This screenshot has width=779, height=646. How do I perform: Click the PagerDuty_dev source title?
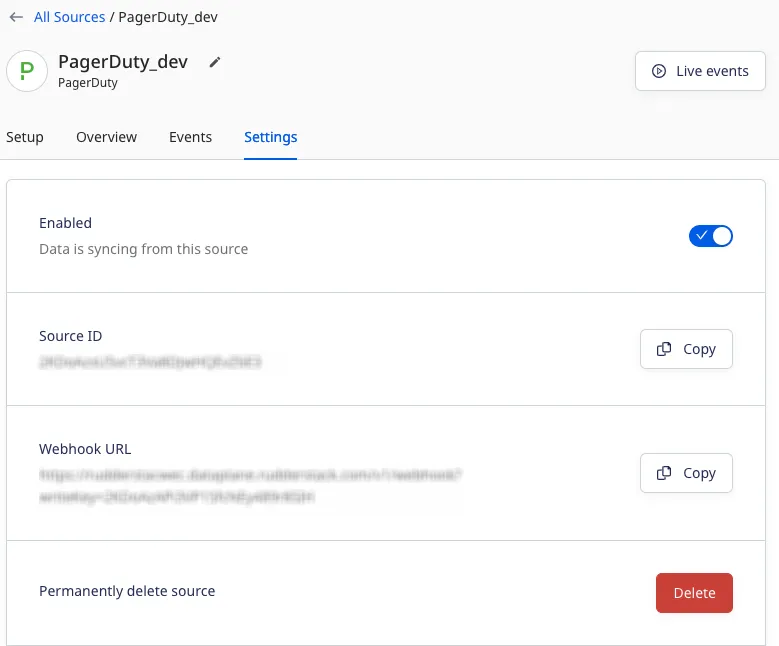[123, 62]
